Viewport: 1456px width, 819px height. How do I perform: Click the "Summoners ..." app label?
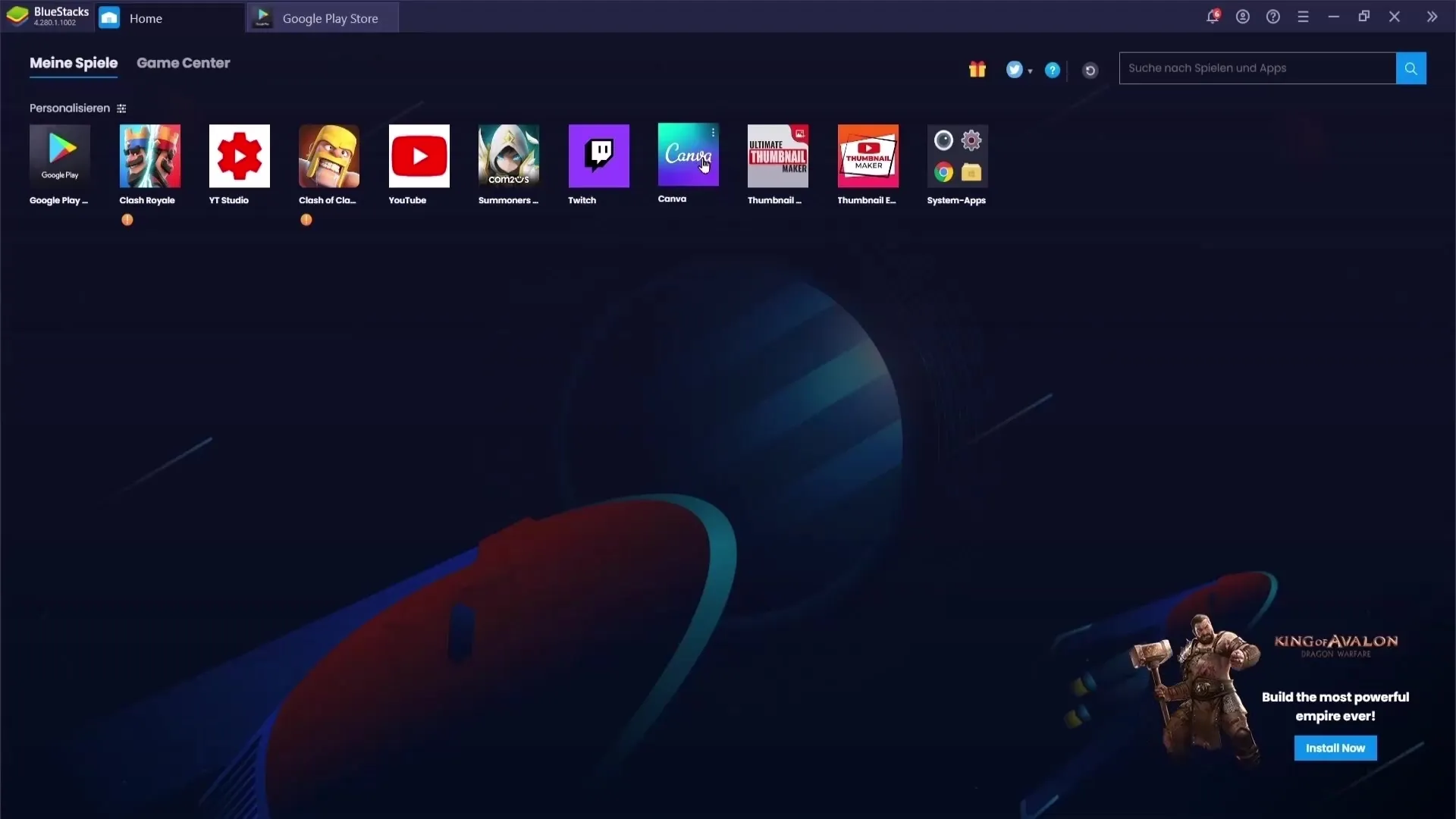(508, 200)
